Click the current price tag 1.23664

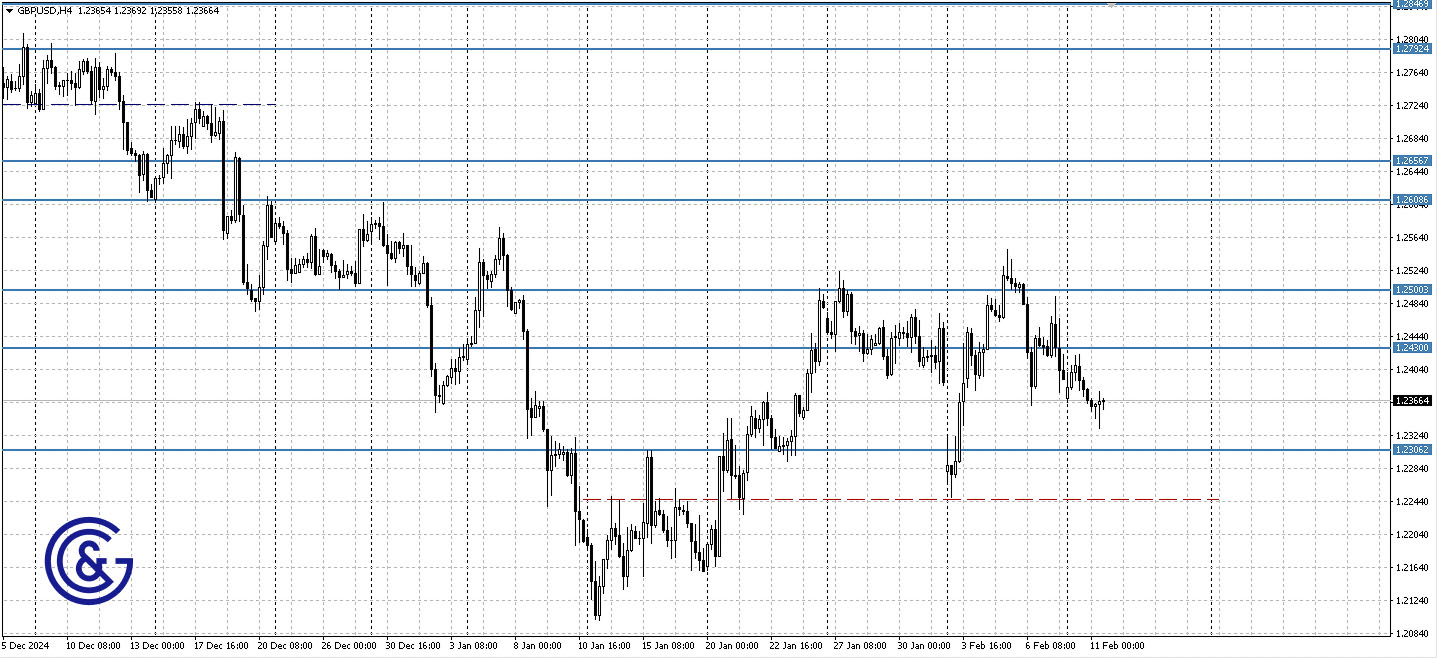pos(1411,399)
